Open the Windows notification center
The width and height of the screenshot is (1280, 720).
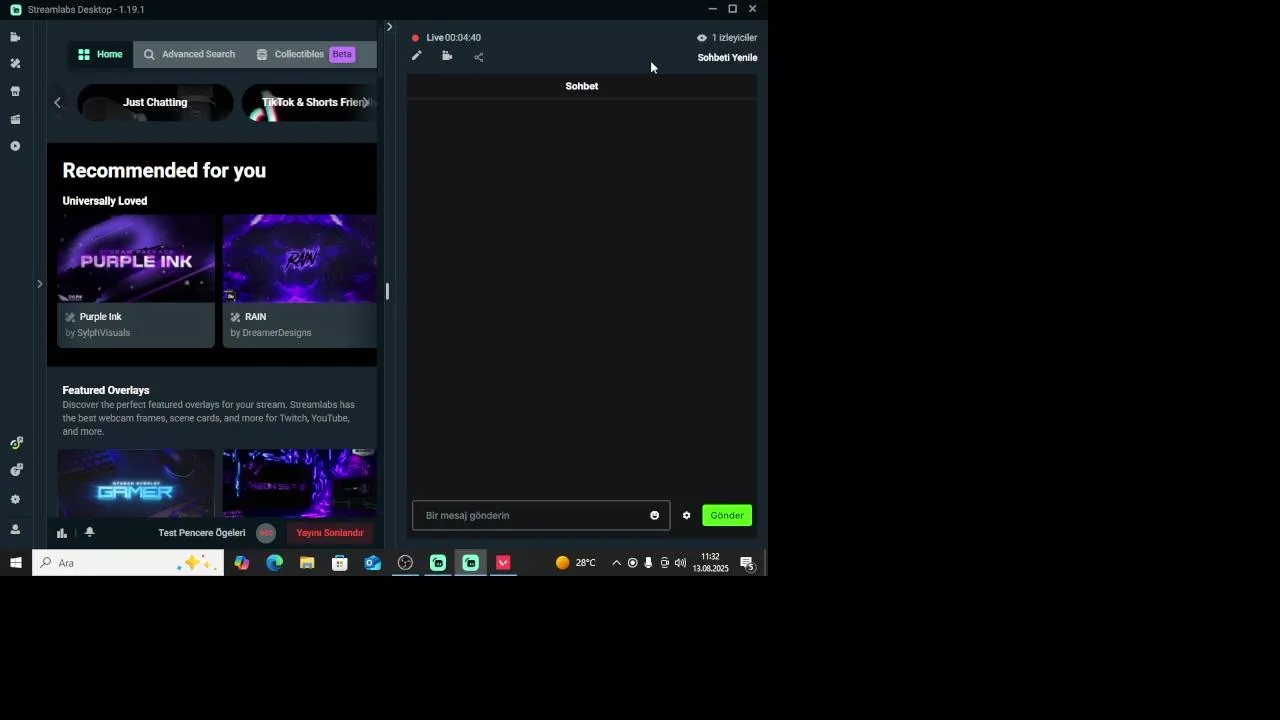pyautogui.click(x=747, y=564)
